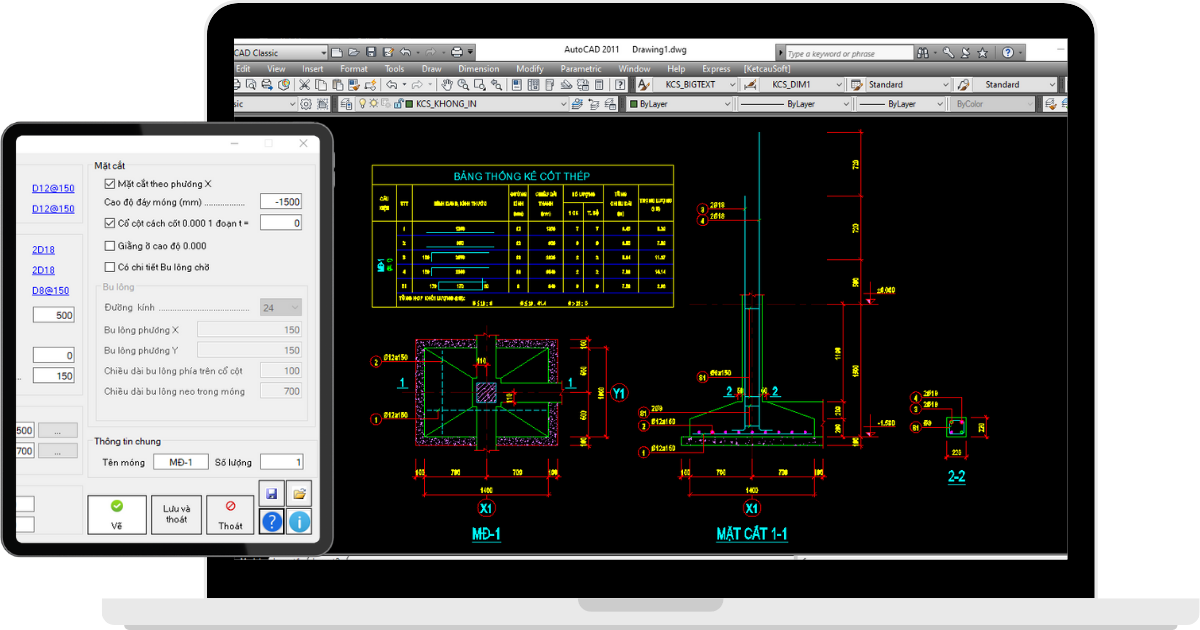The image size is (1200, 630).
Task: Click the blue help question icon in dialog
Action: [x=271, y=521]
